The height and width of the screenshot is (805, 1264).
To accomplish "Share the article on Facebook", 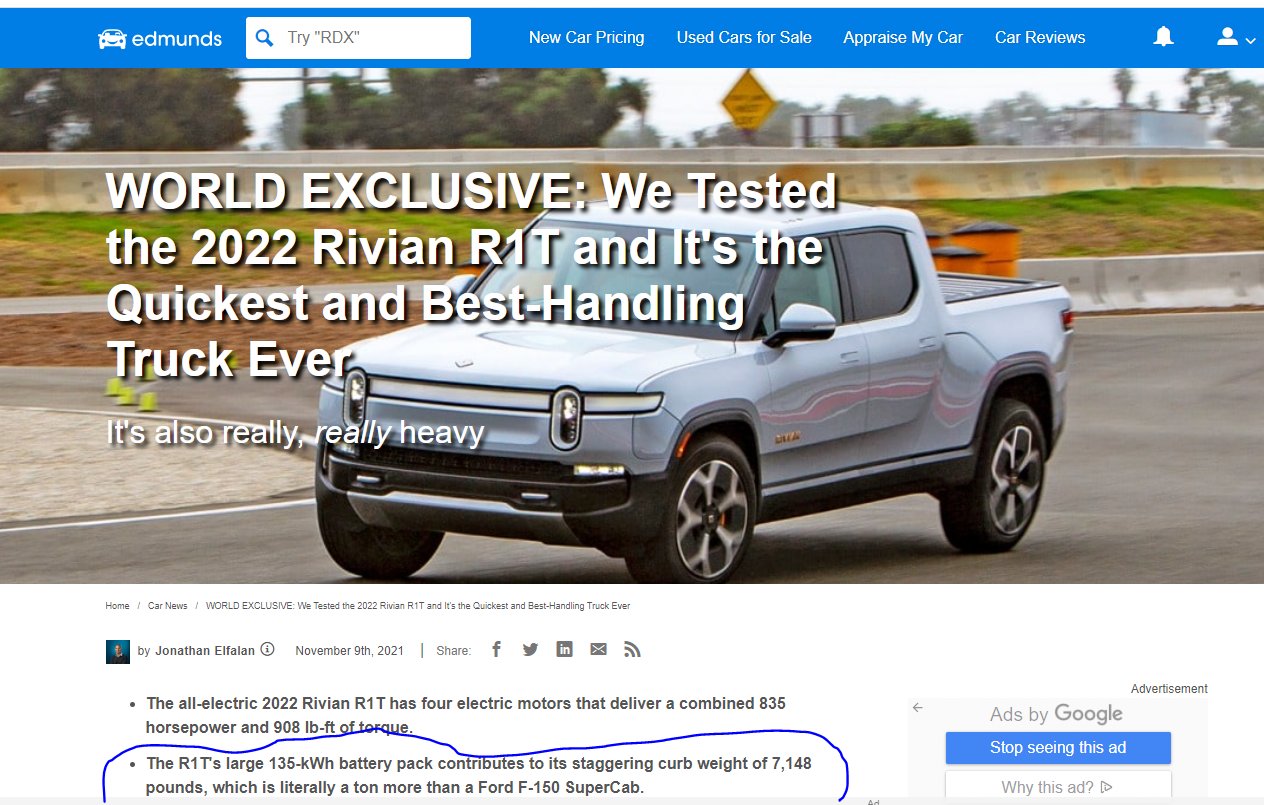I will click(x=496, y=649).
